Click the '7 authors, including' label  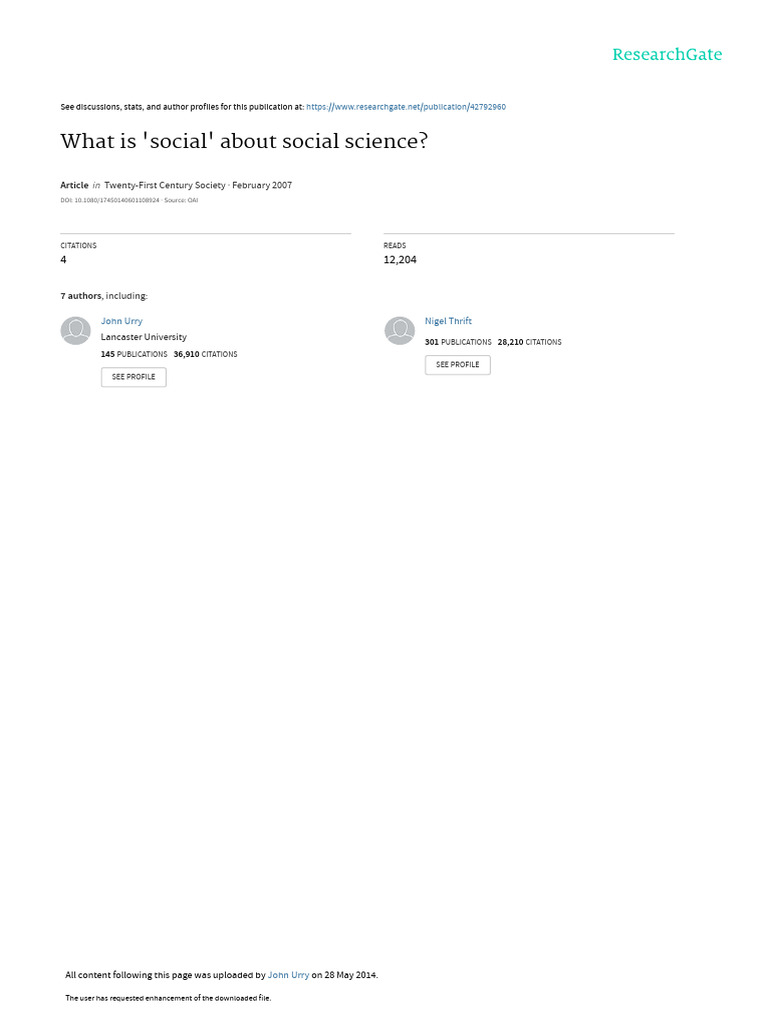pos(104,296)
